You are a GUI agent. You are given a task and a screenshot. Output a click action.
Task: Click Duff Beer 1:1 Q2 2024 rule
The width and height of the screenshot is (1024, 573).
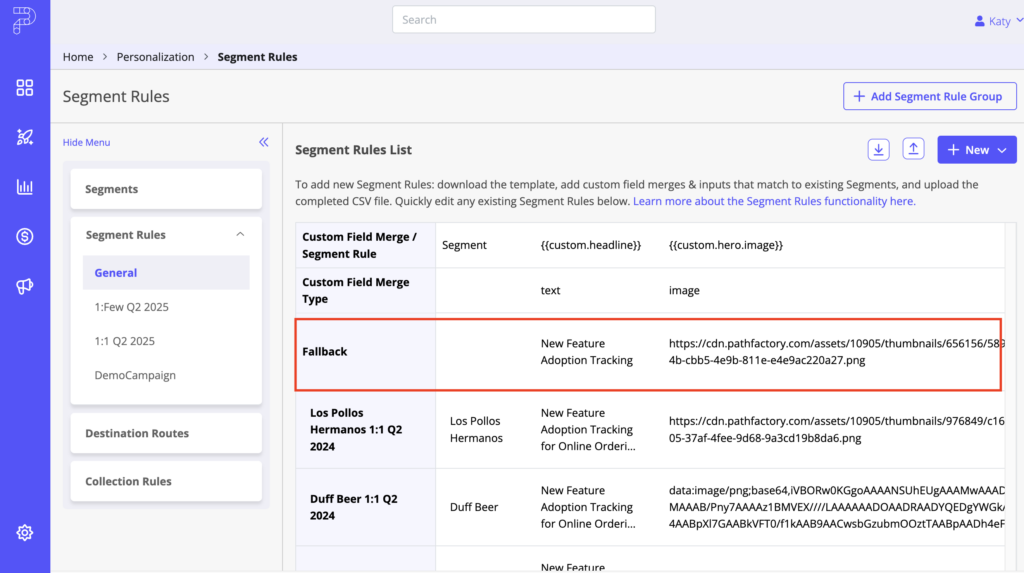click(x=353, y=507)
